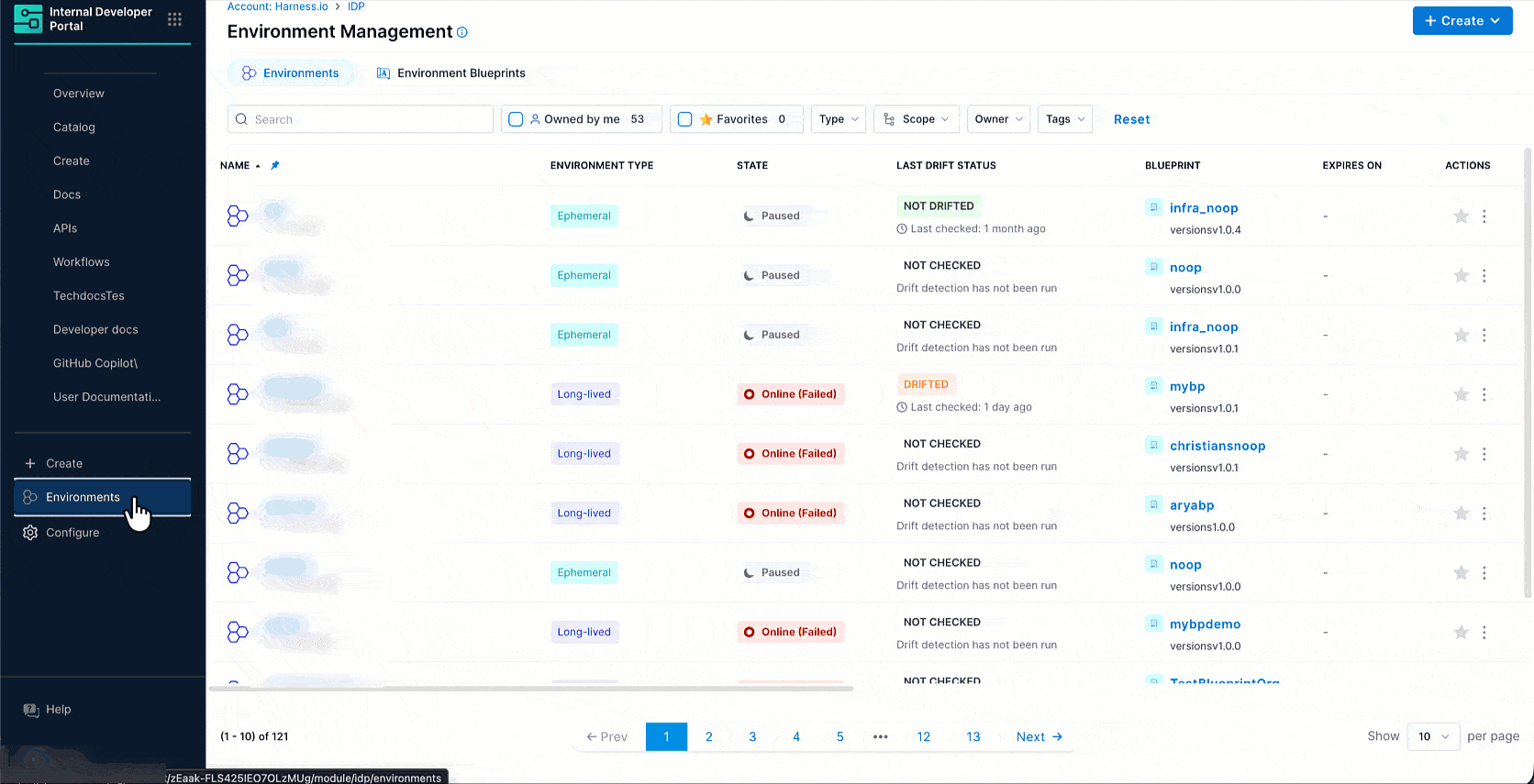The image size is (1534, 784).
Task: Open the per page count dropdown
Action: point(1432,736)
